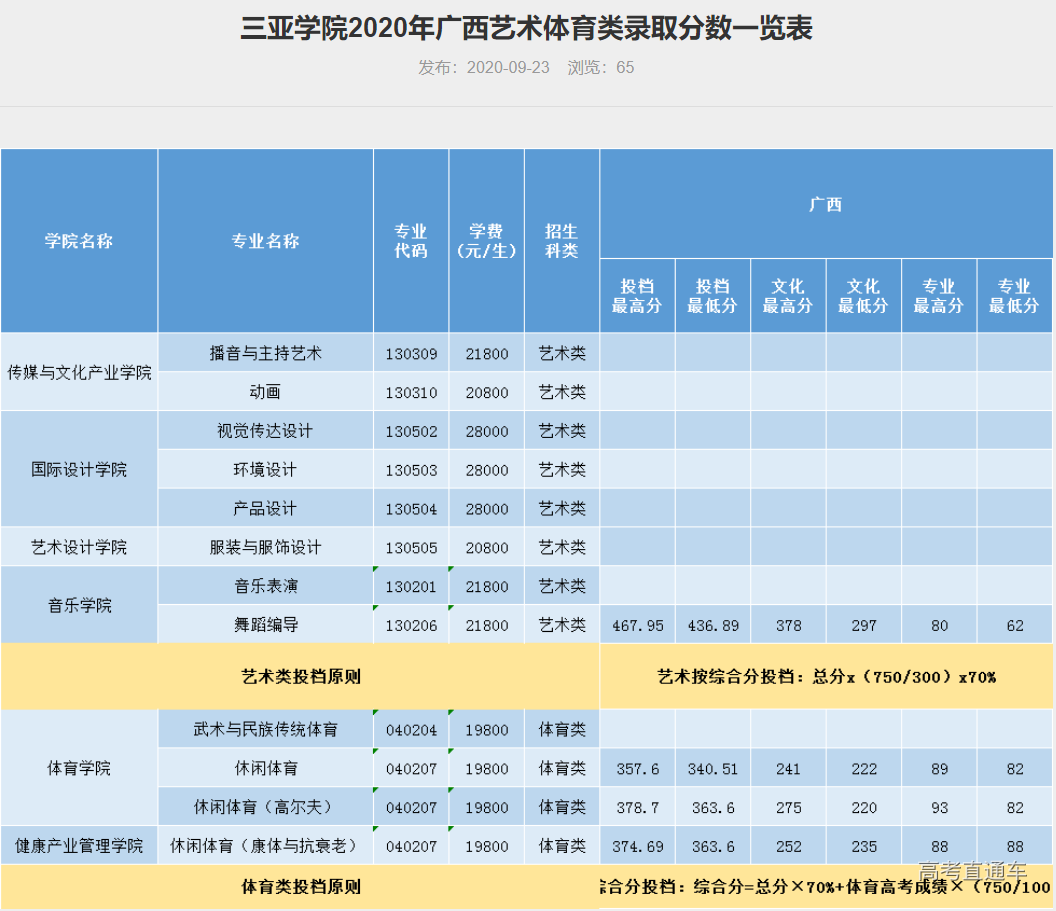Click the 音乐学院 college name cell

point(79,604)
